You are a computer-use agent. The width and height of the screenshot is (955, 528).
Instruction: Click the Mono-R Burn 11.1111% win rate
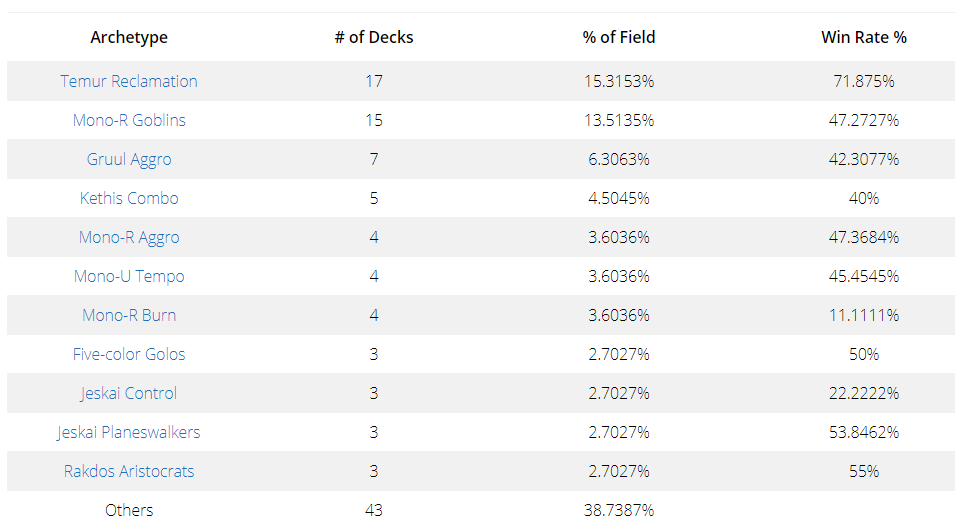coord(864,315)
